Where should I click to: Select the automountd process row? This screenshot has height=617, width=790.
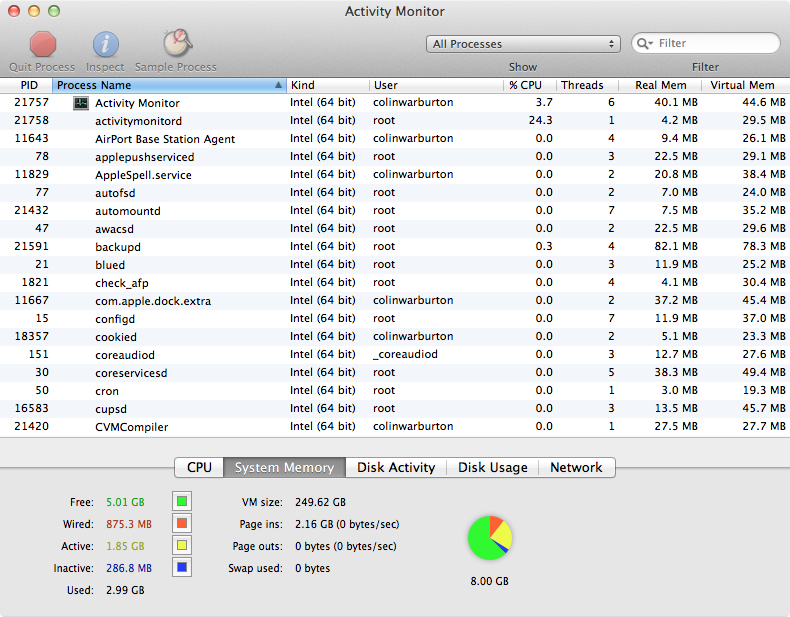395,211
